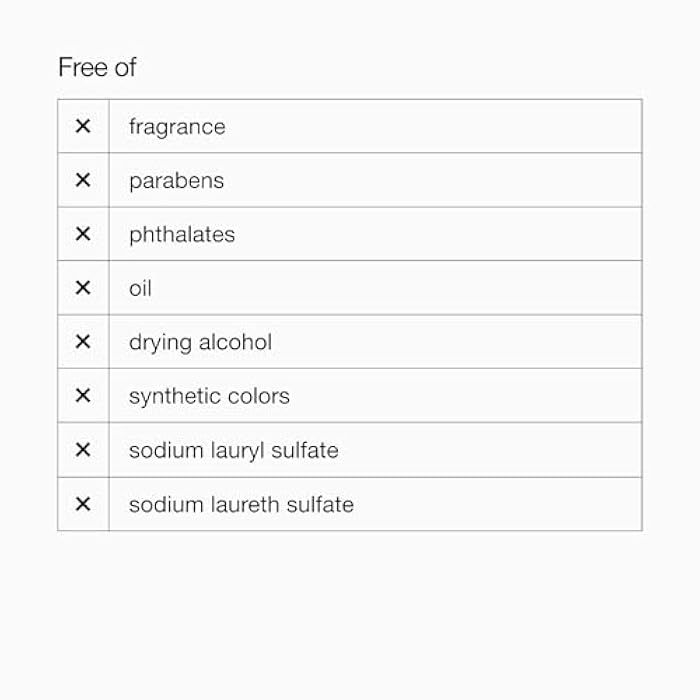Click the 'Free of' heading
The height and width of the screenshot is (700, 700).
(97, 68)
